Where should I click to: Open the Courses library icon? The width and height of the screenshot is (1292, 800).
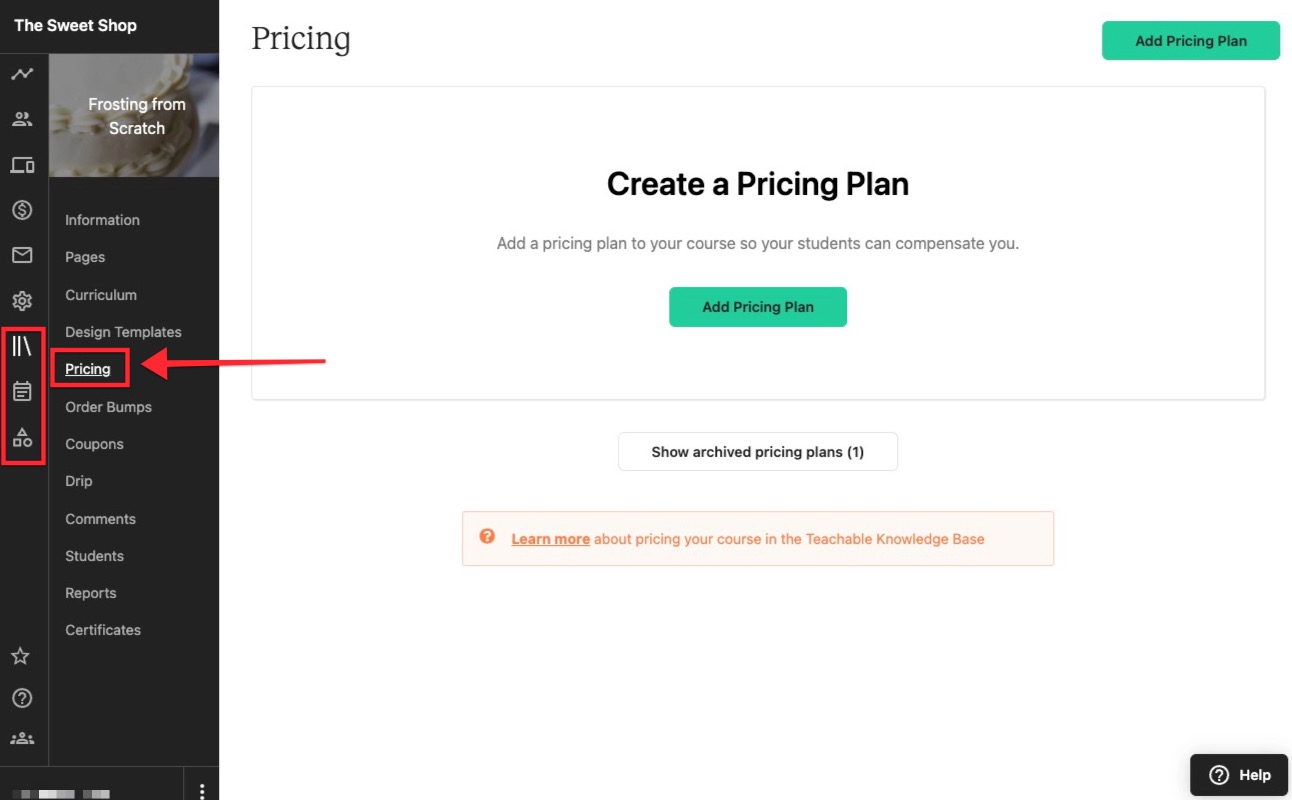pyautogui.click(x=22, y=347)
